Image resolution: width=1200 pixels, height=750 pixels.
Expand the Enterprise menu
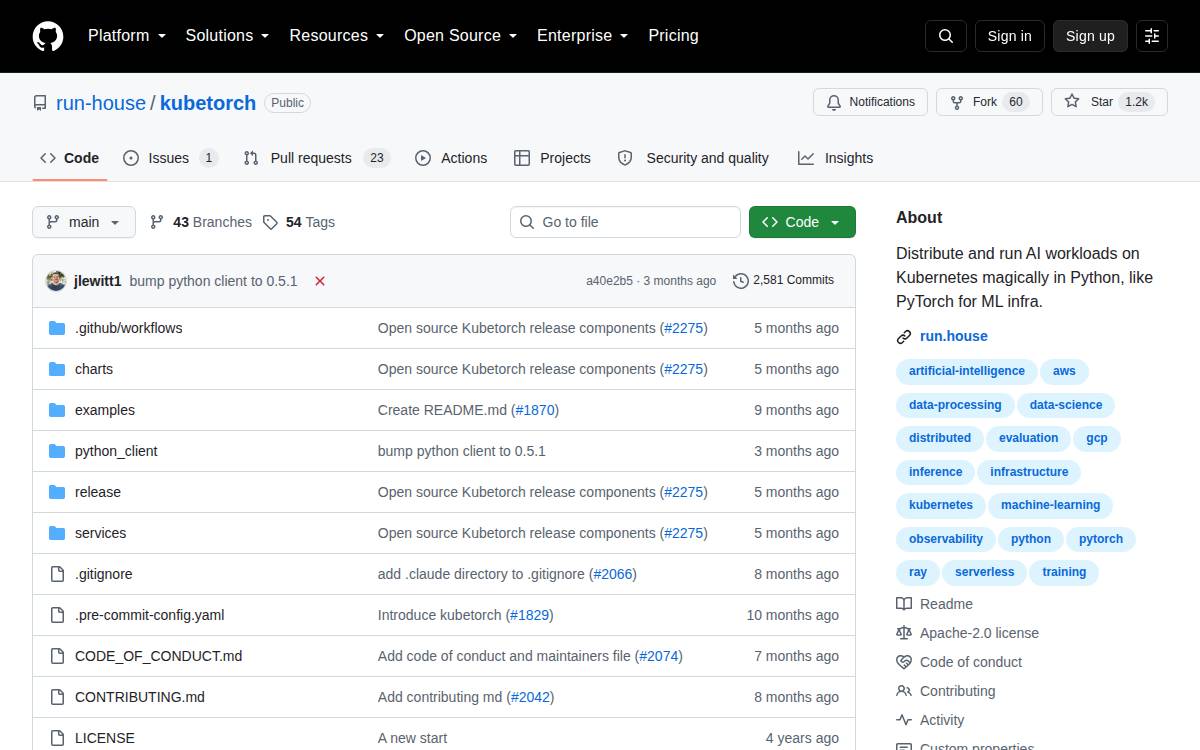(582, 36)
